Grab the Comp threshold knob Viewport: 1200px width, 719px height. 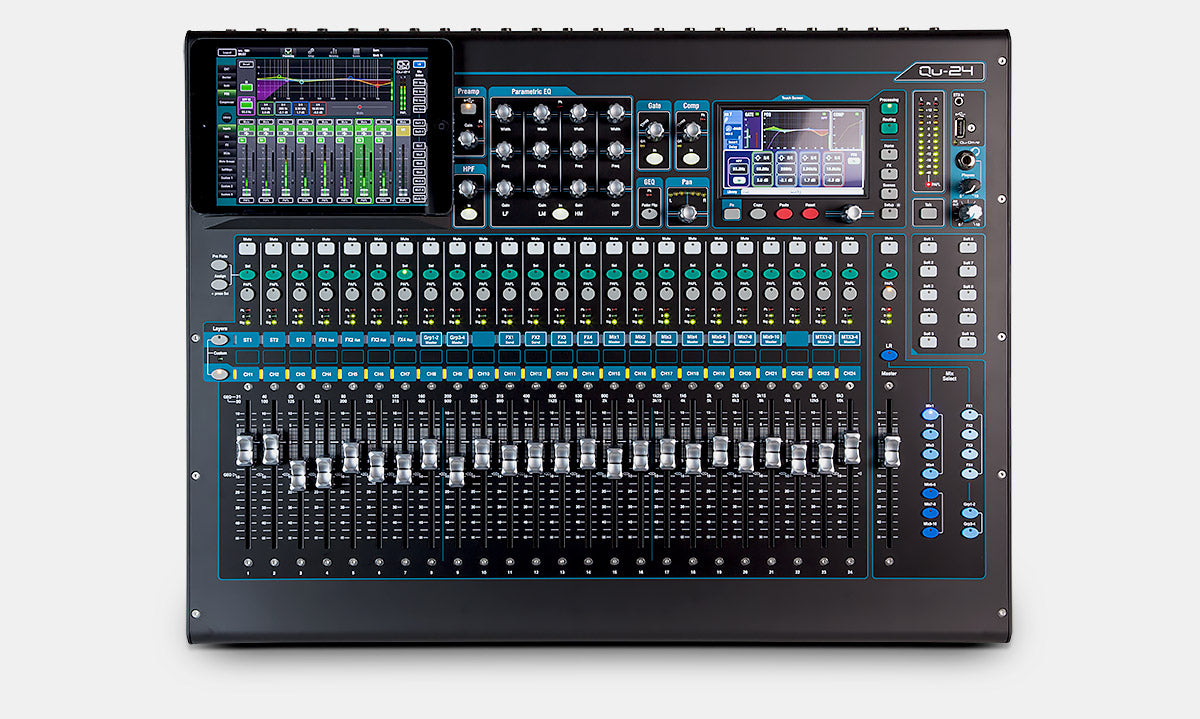692,129
